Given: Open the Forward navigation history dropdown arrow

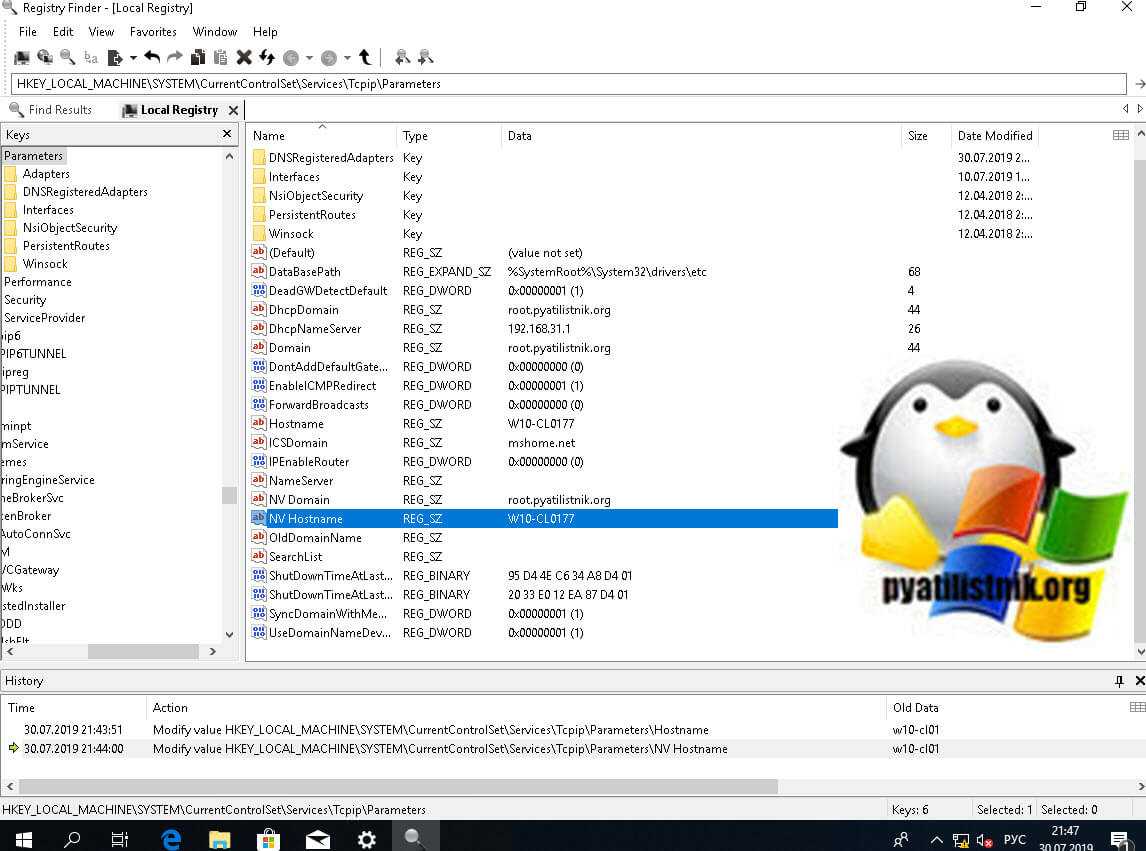Looking at the screenshot, I should point(346,58).
